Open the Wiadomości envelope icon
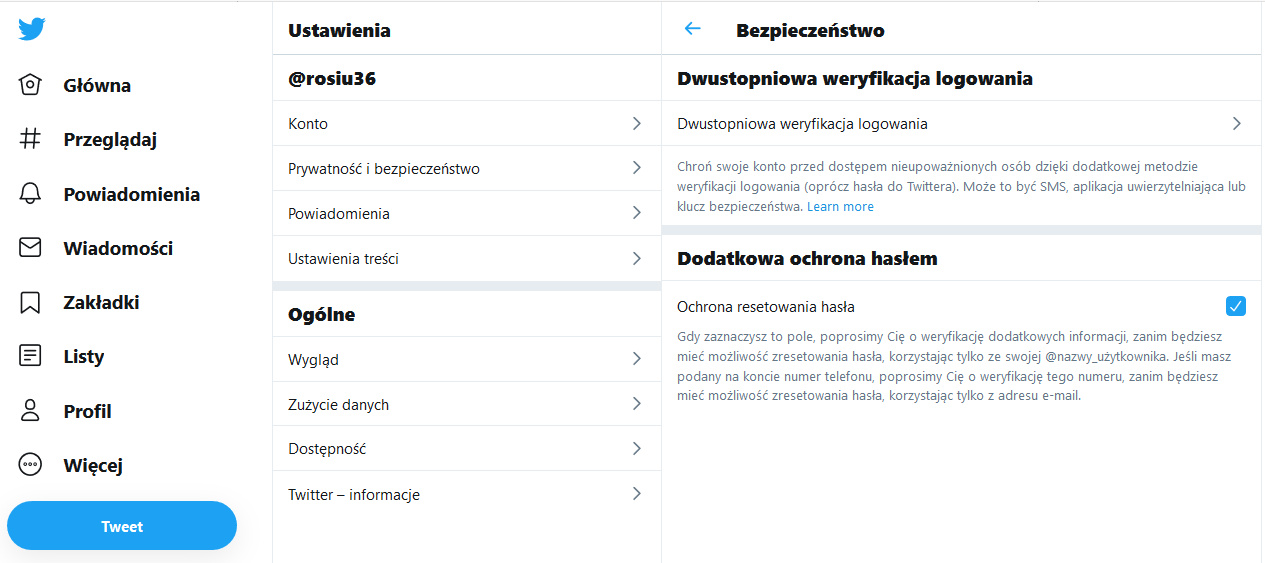Viewport: 1265px width, 563px height. [x=31, y=248]
